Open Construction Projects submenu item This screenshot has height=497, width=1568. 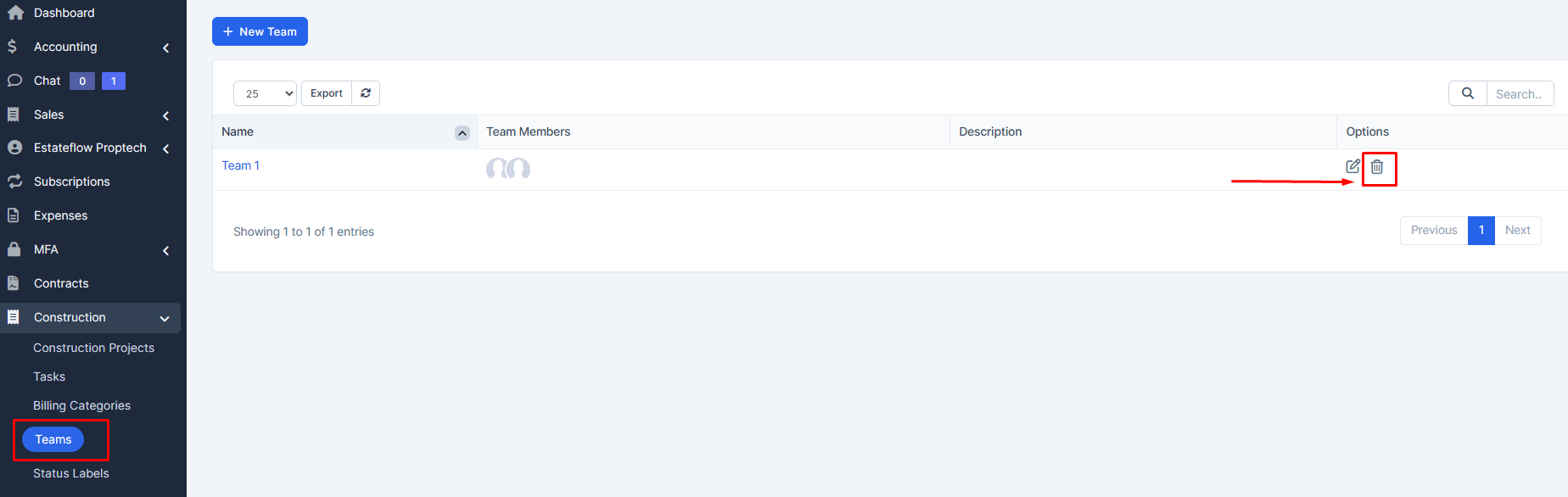click(x=93, y=348)
